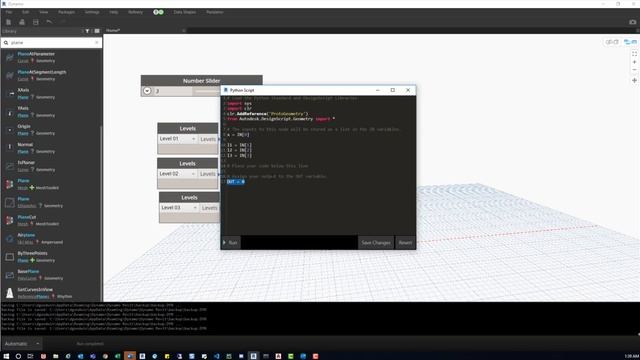Click the Levels output port of Level 03 node
This screenshot has width=640, height=360.
coord(210,208)
